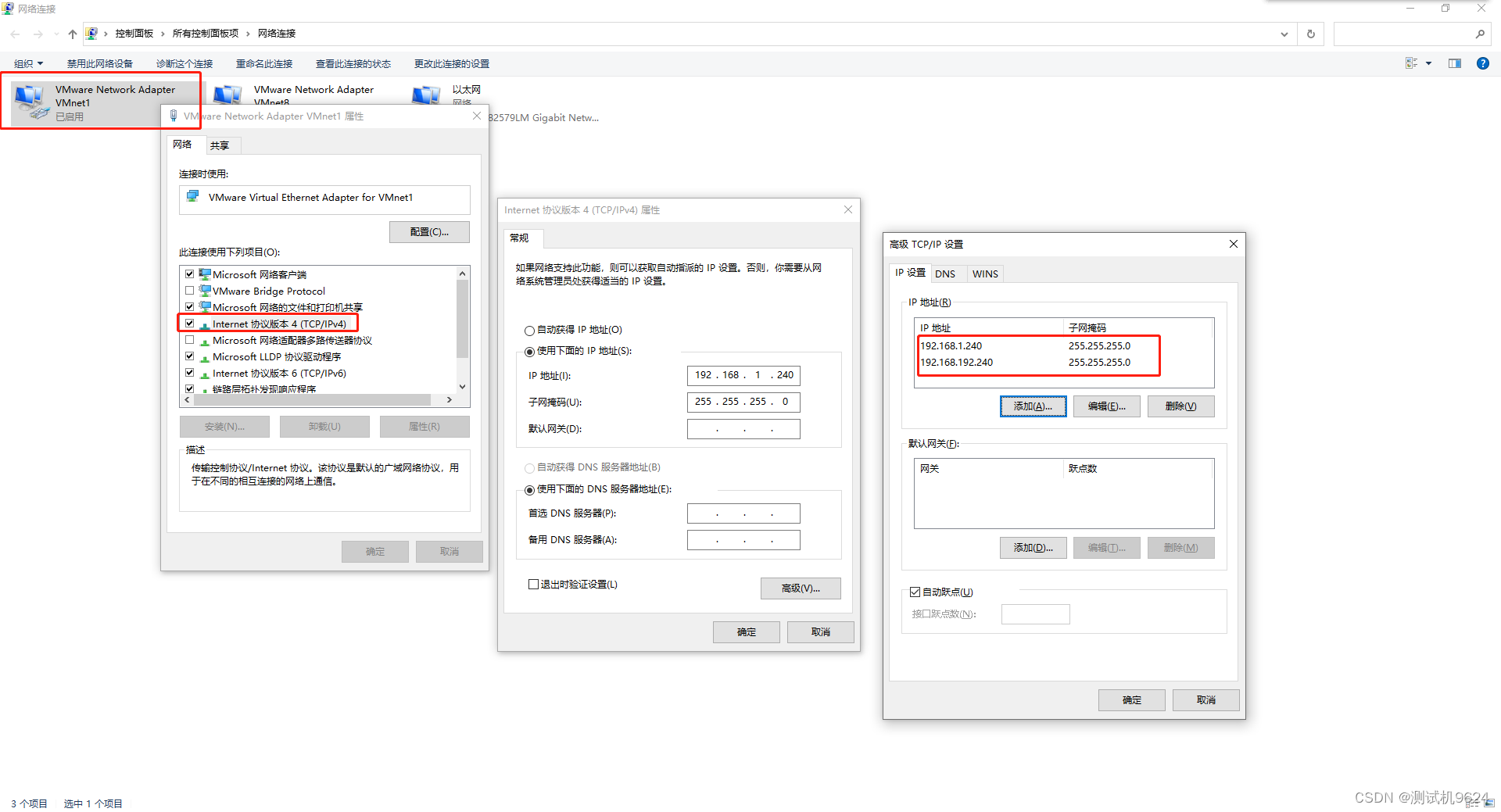Select 自动获得 IP 地址 radio button
Screen dimensions: 1501x812
click(529, 331)
